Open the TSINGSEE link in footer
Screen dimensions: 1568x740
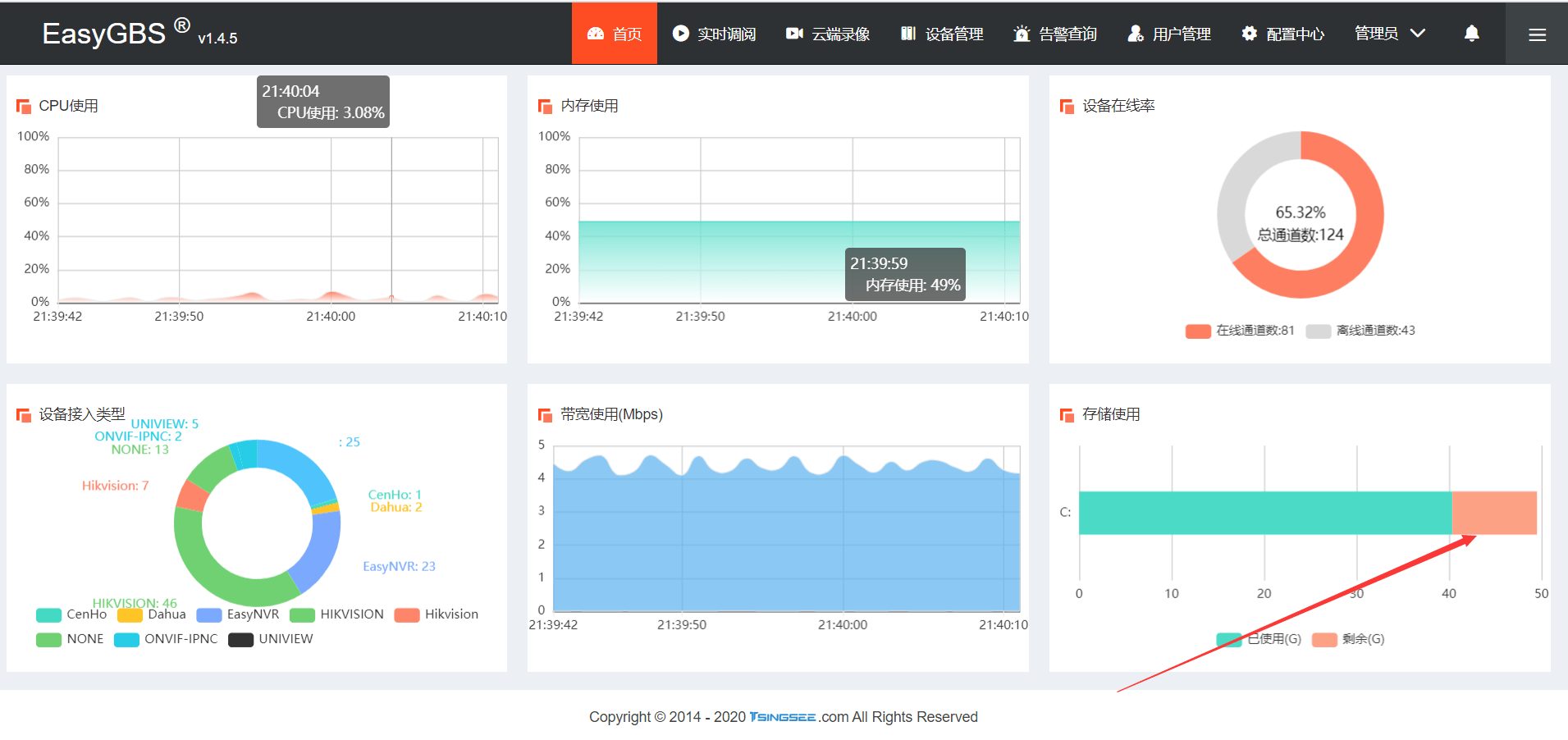point(782,717)
